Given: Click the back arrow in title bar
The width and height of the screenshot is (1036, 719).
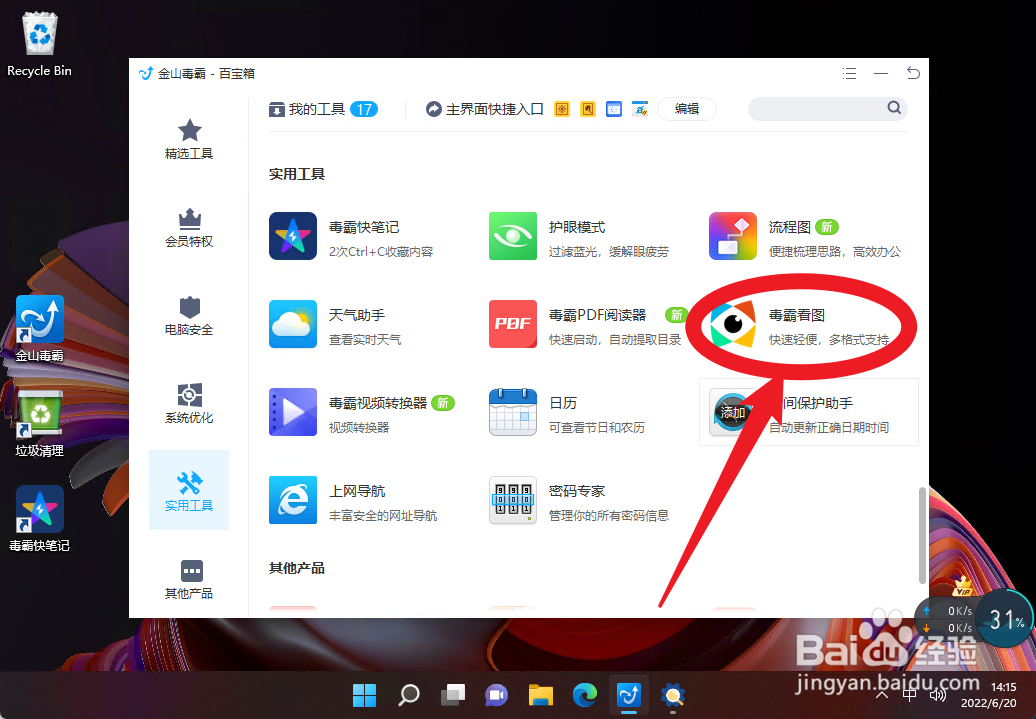Looking at the screenshot, I should click(913, 73).
